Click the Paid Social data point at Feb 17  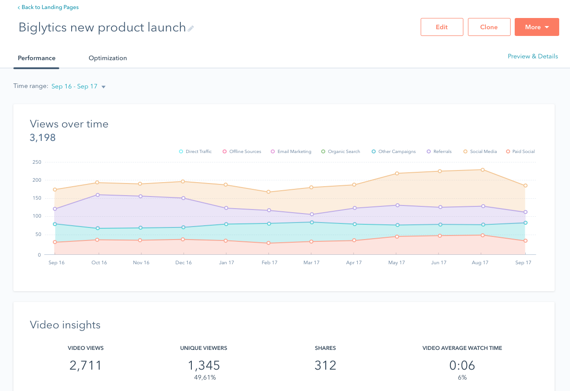269,243
